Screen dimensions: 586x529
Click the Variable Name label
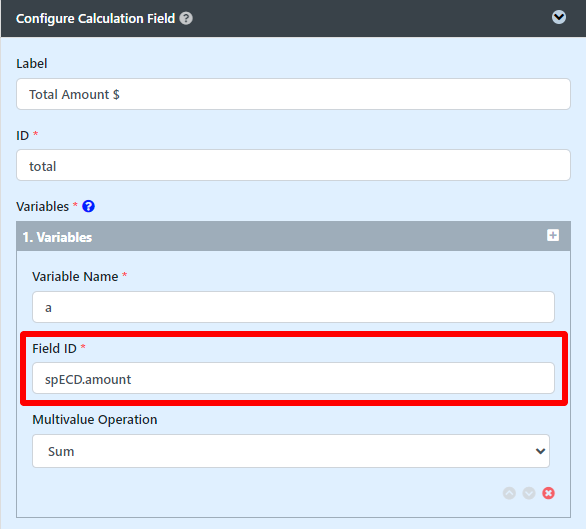tap(75, 277)
